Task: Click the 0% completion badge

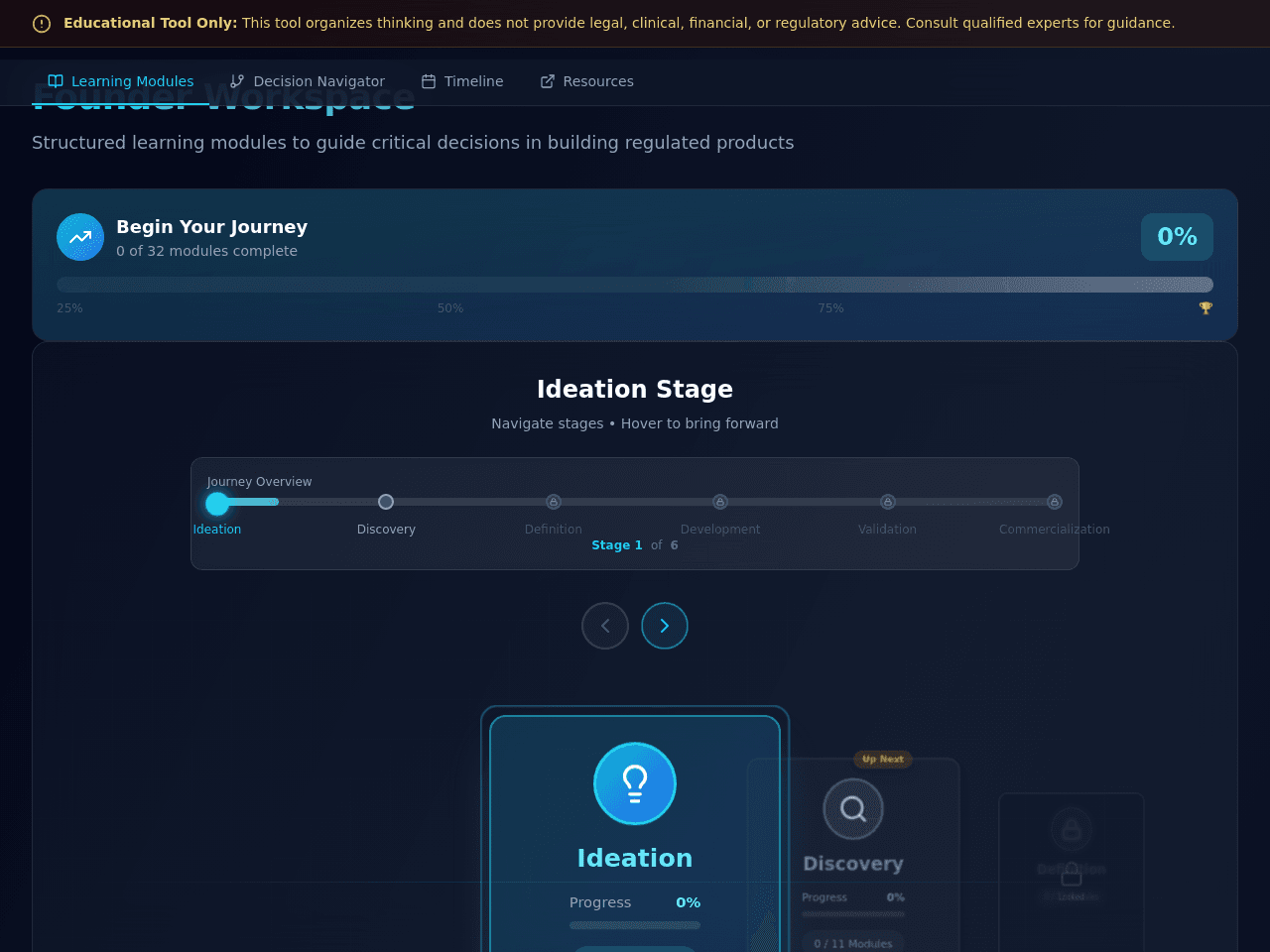Action: tap(1177, 237)
